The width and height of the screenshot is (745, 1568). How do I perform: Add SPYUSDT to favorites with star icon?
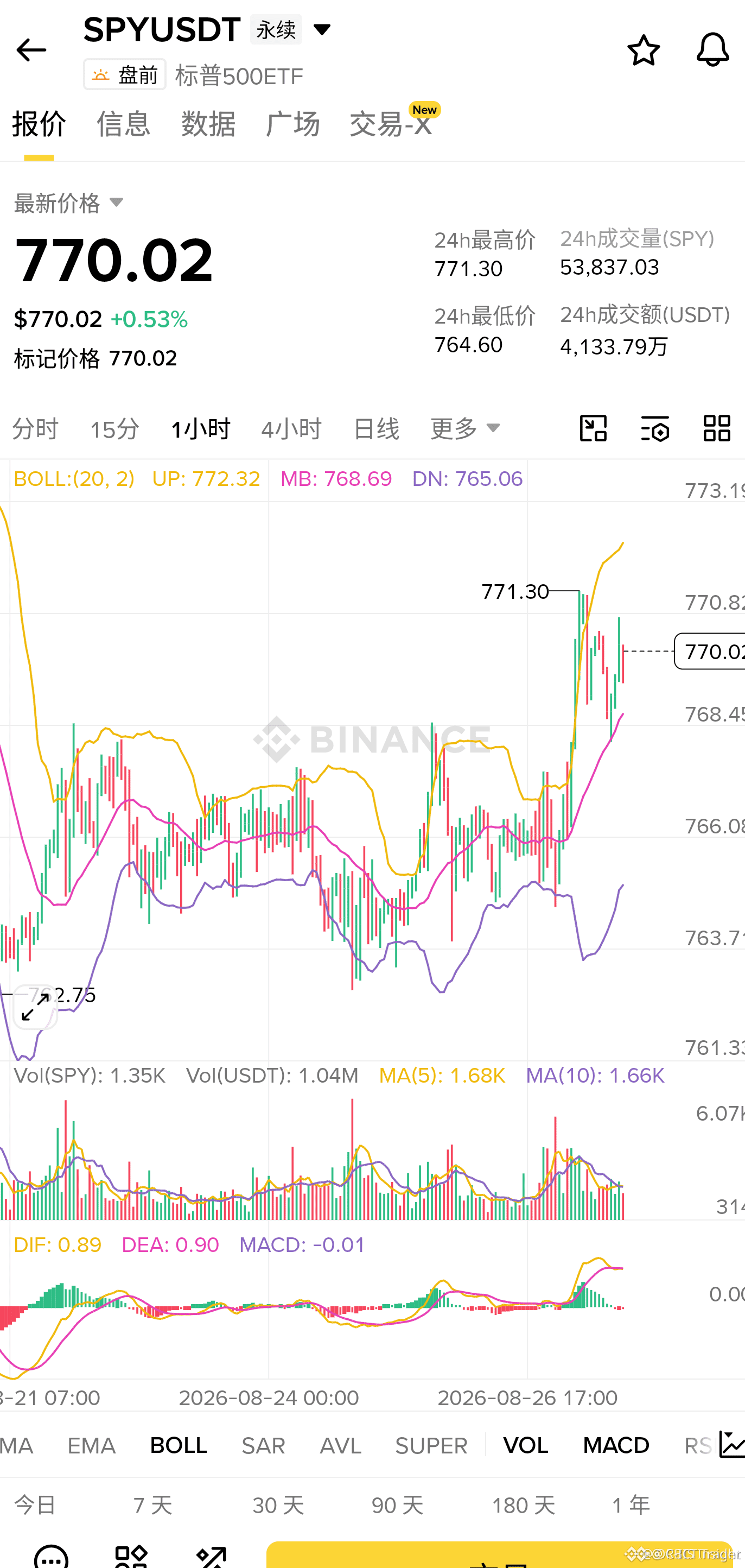tap(644, 50)
